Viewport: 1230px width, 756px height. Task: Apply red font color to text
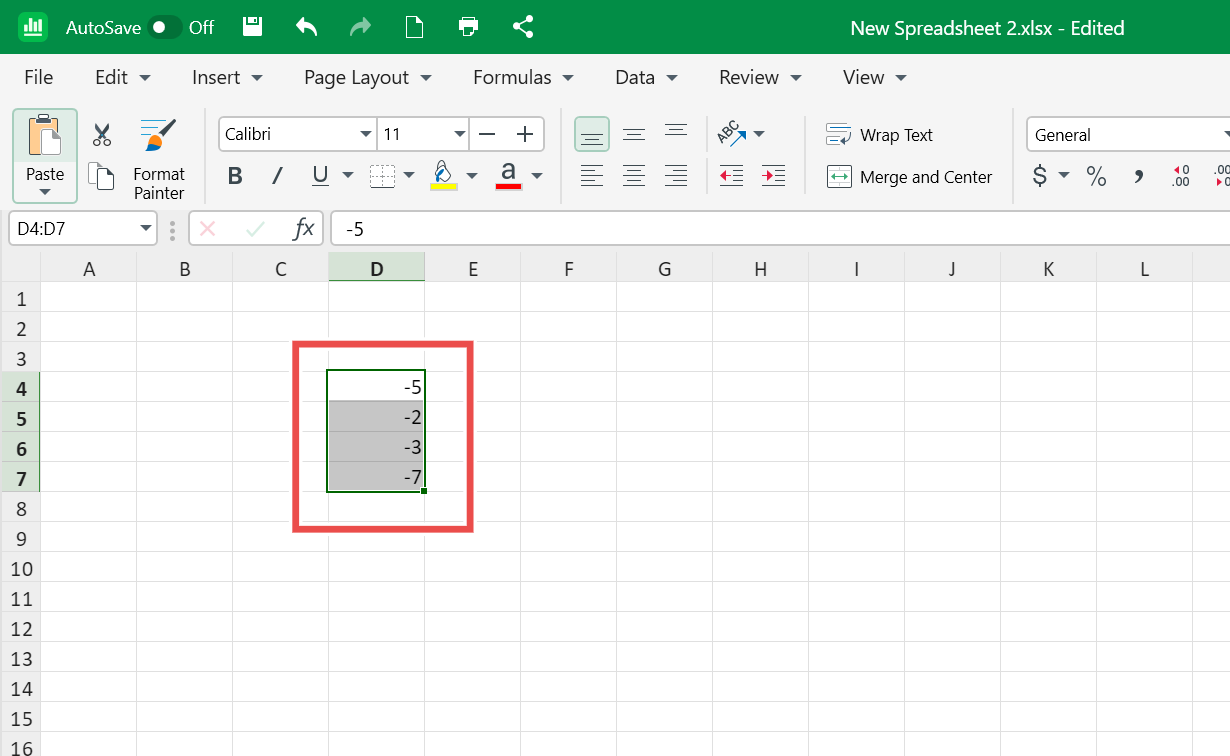coord(508,176)
